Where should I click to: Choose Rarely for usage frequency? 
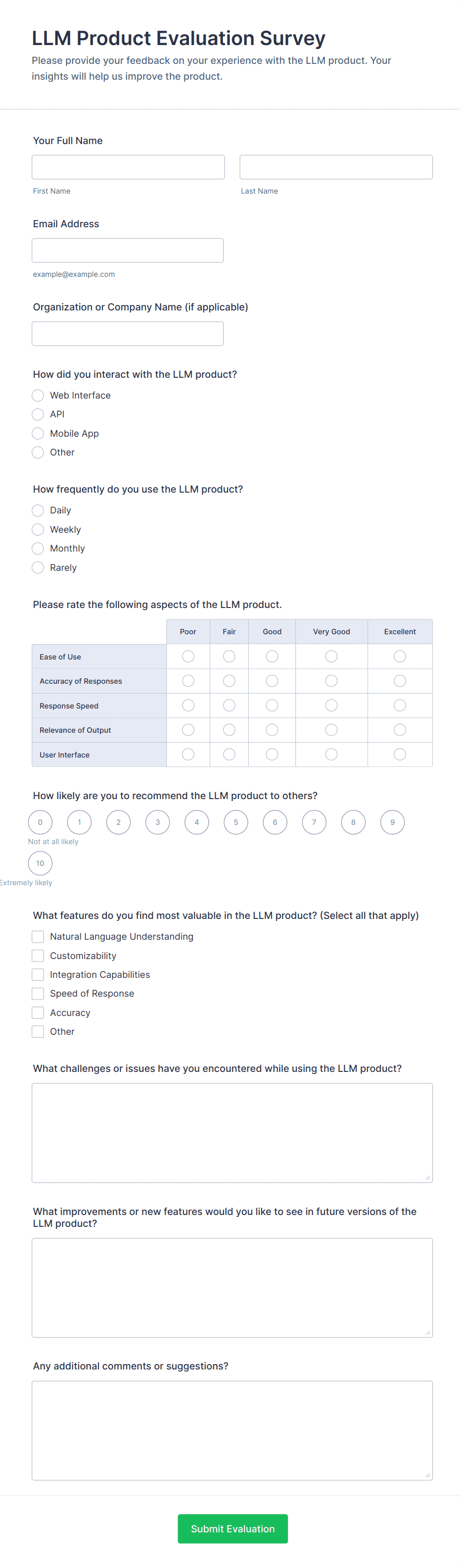[38, 568]
